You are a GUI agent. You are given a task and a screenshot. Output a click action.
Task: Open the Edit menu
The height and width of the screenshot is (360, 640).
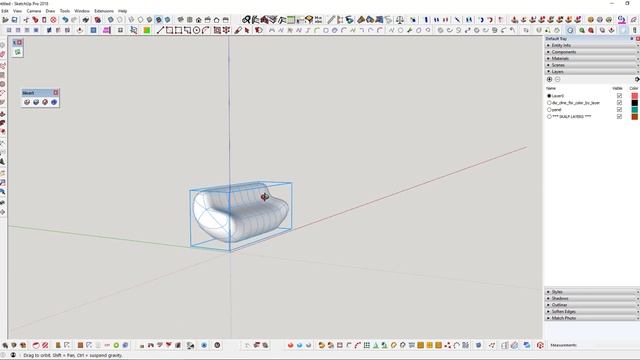pyautogui.click(x=5, y=11)
